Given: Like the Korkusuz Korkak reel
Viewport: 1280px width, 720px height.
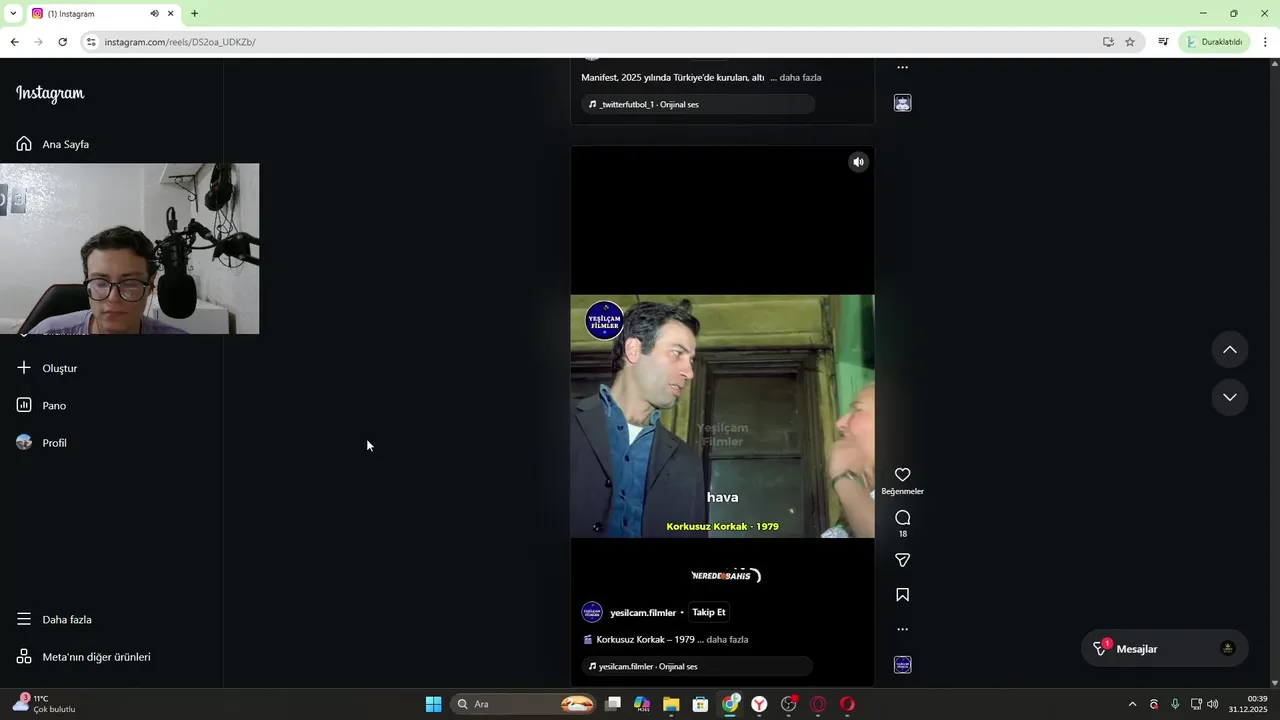Looking at the screenshot, I should tap(902, 475).
